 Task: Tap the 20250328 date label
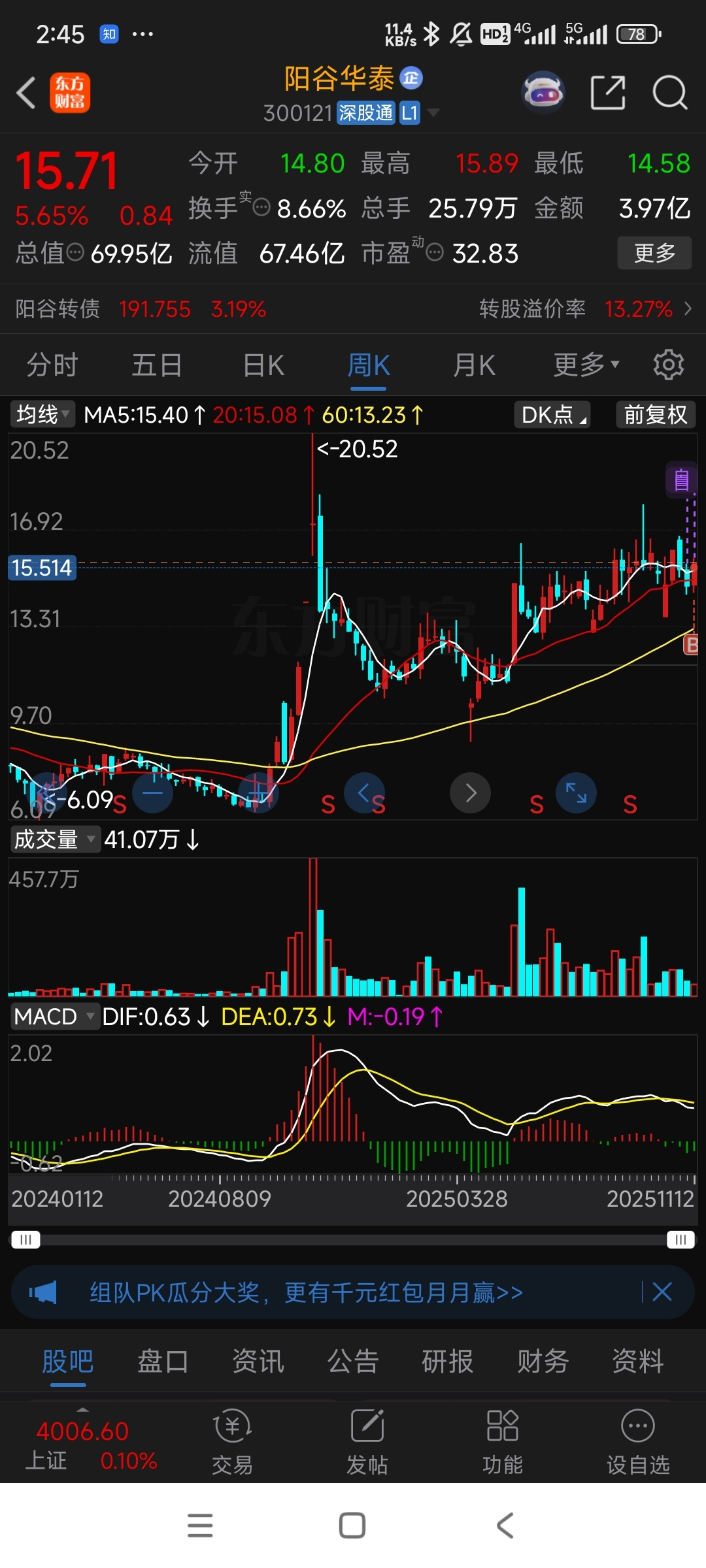click(x=457, y=1199)
